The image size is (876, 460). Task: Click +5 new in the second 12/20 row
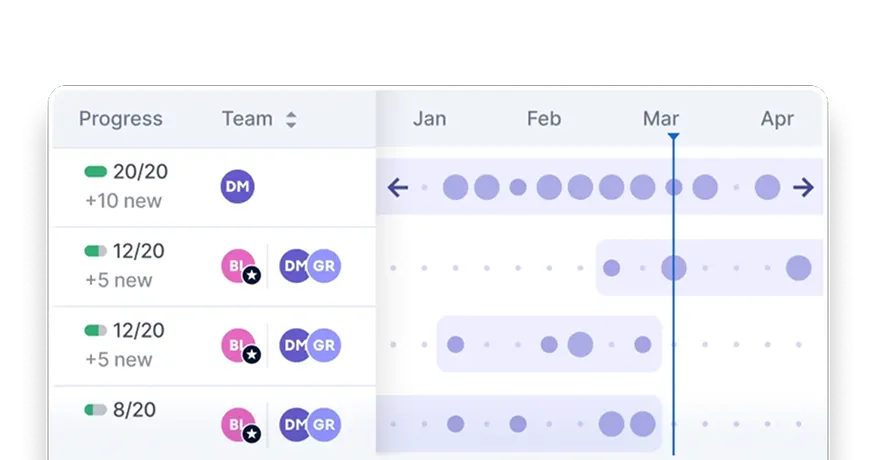(x=118, y=359)
